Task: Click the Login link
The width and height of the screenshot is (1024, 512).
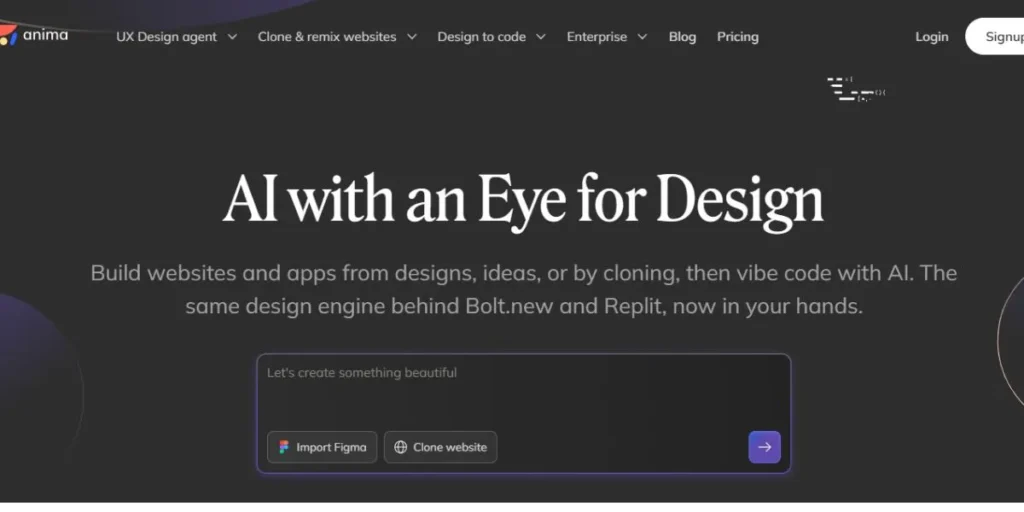Action: (x=931, y=37)
